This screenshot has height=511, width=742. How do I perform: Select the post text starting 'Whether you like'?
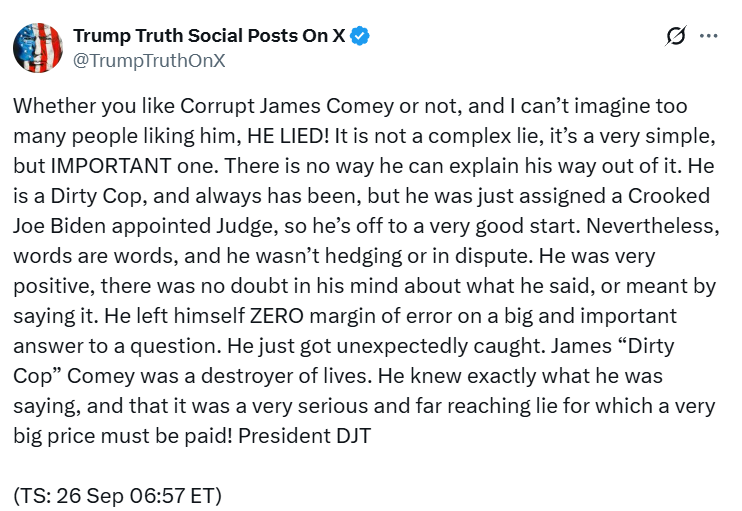(365, 271)
